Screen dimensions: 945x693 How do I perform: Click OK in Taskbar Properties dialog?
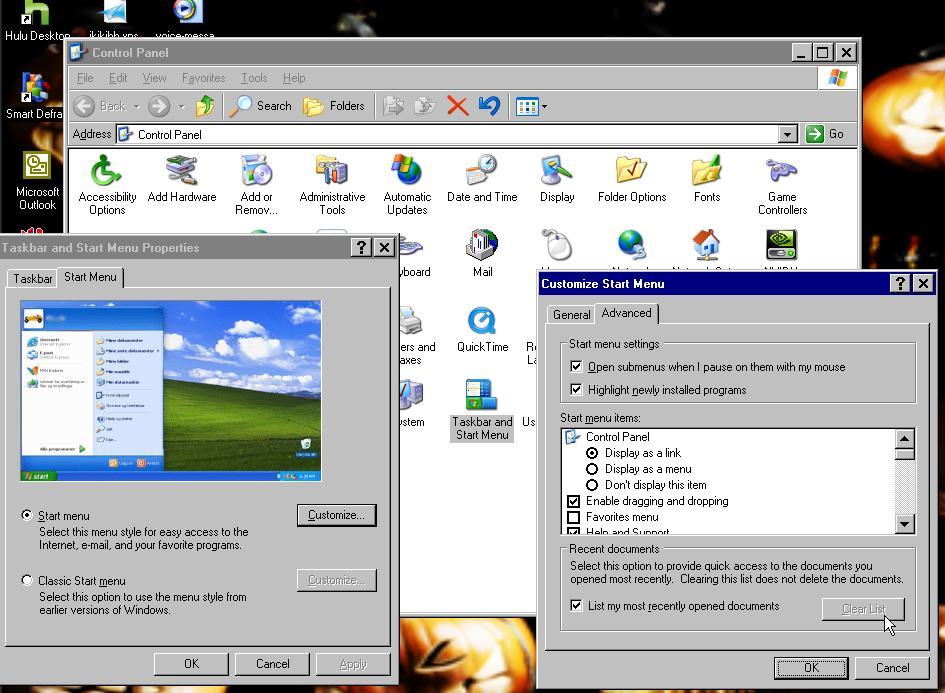(x=191, y=664)
